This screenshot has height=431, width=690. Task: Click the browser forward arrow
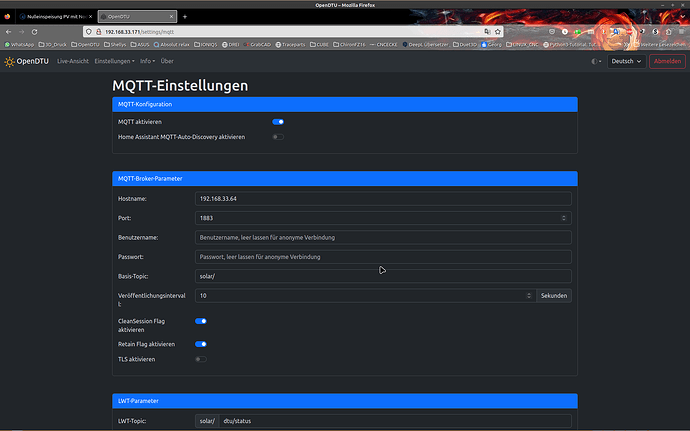coord(21,32)
